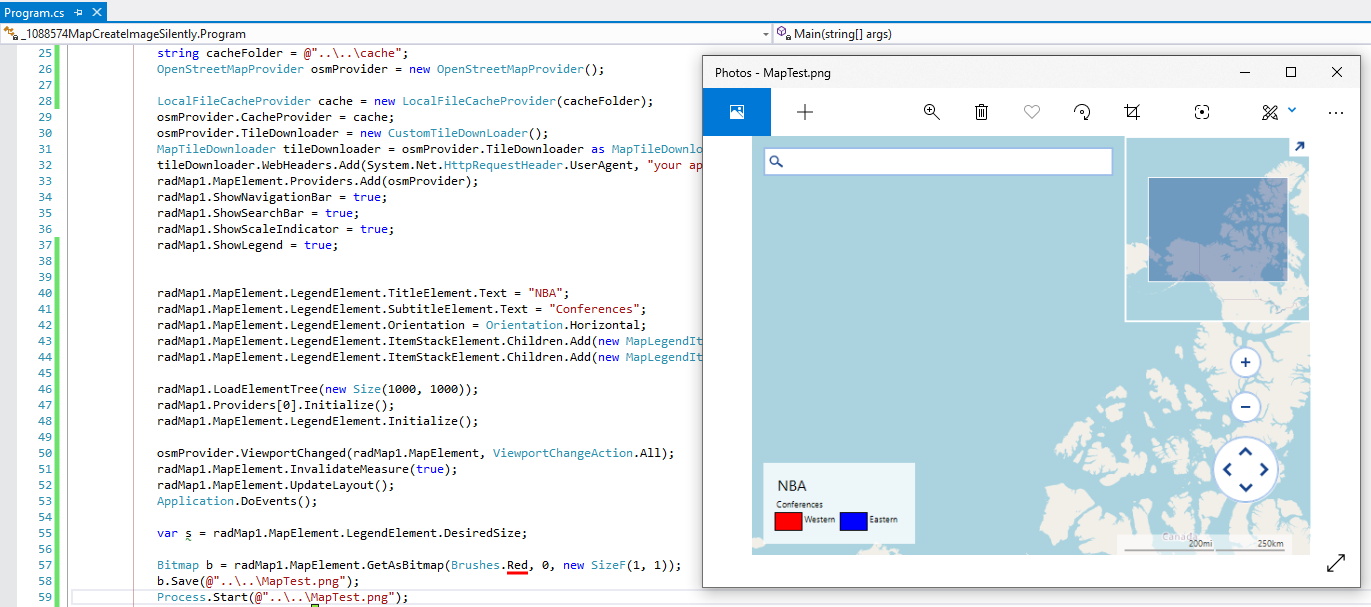Pan the map up with the navigation arrow
Image resolution: width=1371 pixels, height=607 pixels.
pos(1246,450)
